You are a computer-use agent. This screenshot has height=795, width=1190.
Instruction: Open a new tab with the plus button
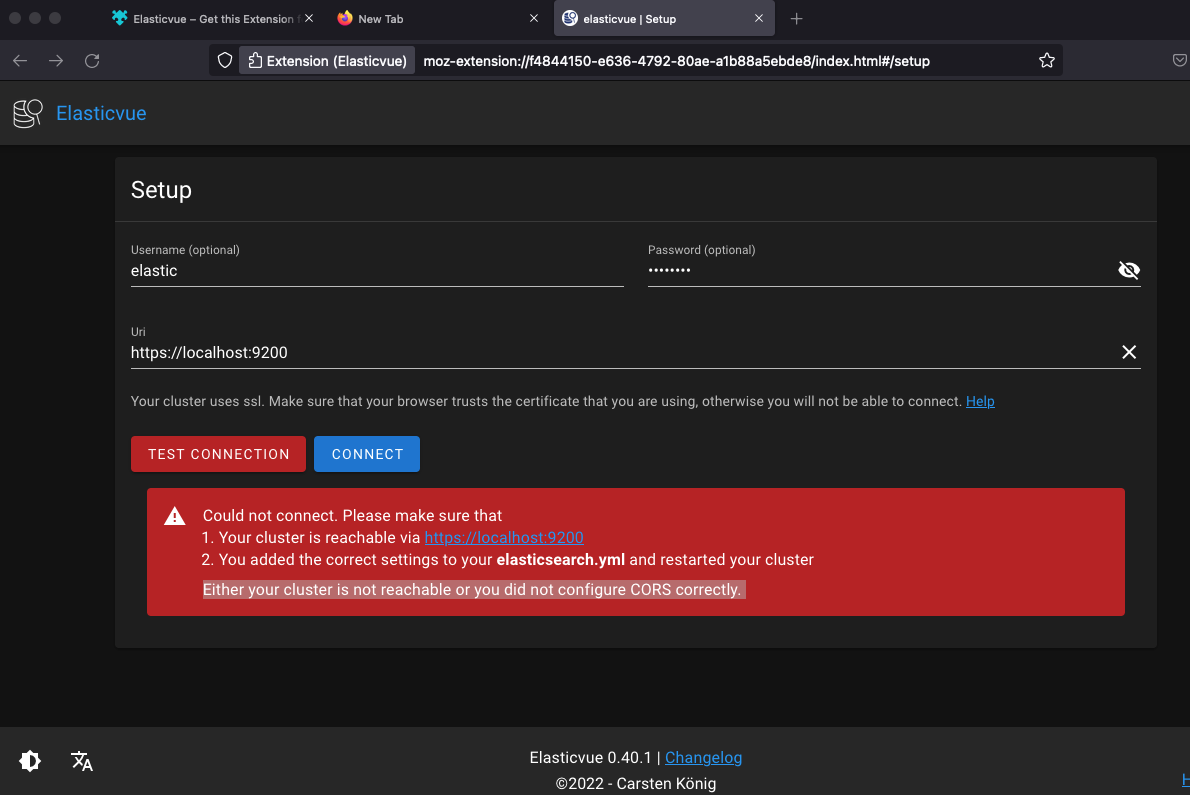pos(796,17)
